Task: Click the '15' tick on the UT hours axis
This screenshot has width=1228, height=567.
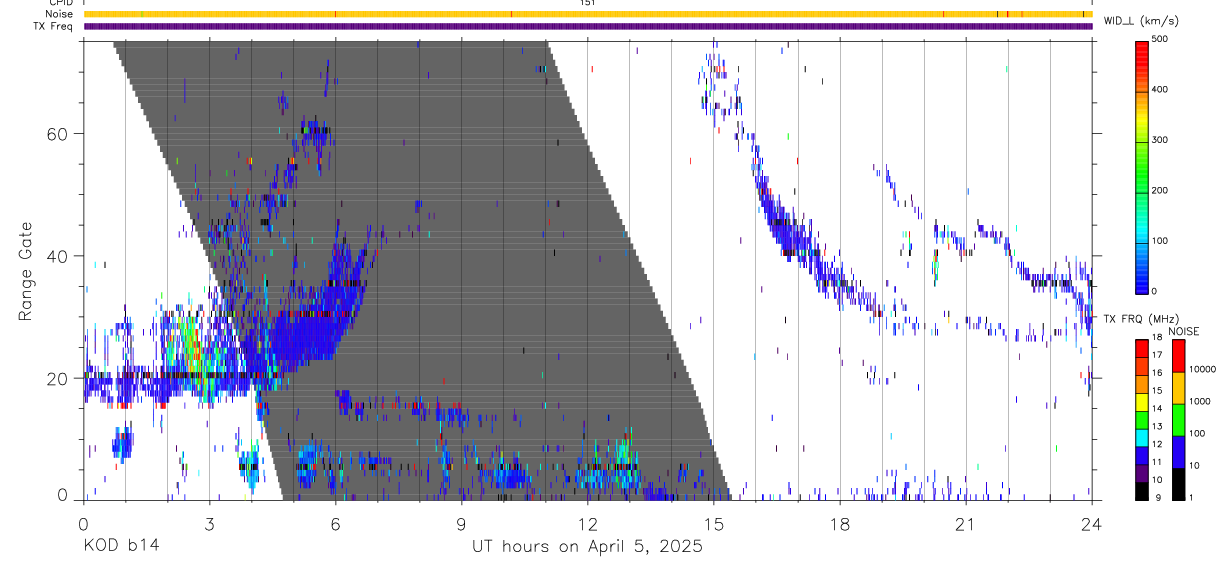Action: tap(713, 523)
